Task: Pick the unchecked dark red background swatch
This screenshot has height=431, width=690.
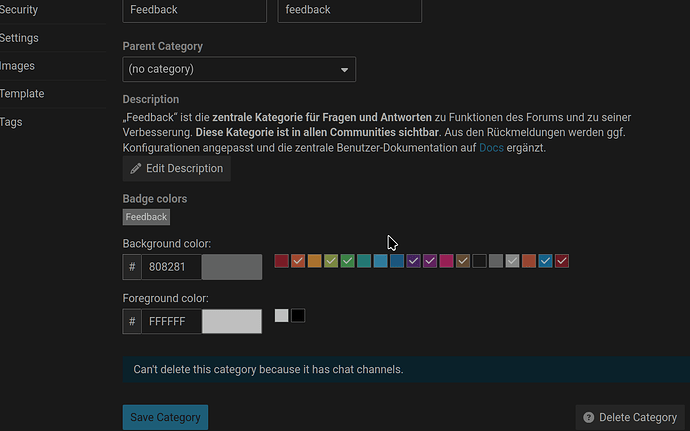Action: pyautogui.click(x=282, y=261)
